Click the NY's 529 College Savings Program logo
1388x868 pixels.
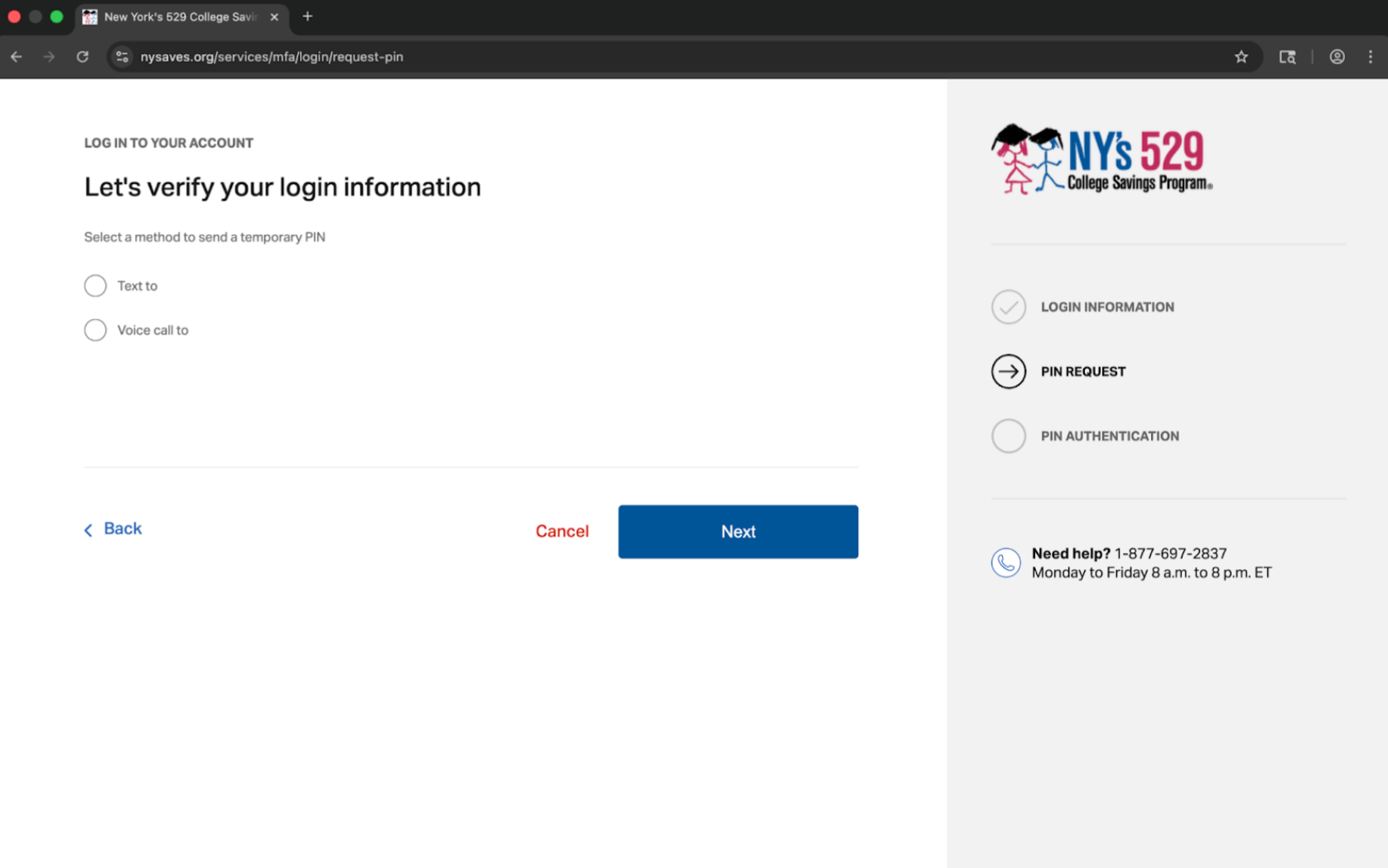(x=1101, y=159)
